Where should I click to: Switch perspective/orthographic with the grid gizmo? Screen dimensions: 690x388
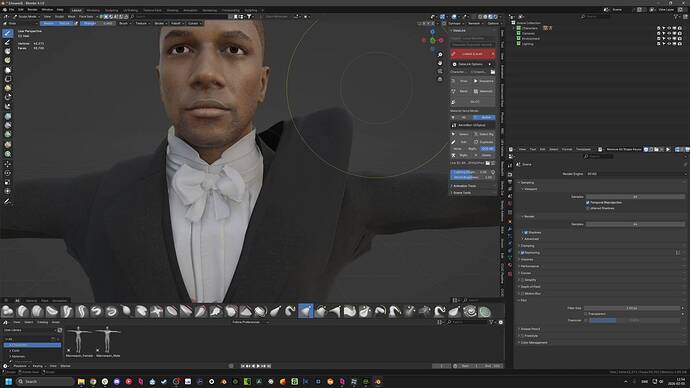440,79
